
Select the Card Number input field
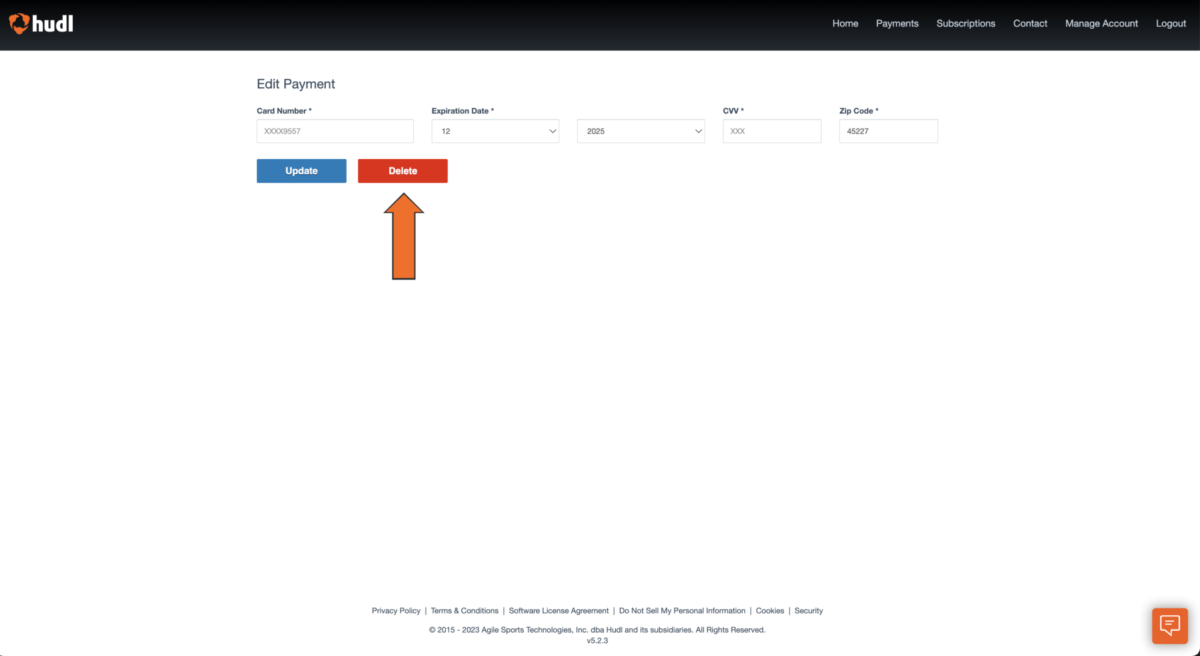335,130
